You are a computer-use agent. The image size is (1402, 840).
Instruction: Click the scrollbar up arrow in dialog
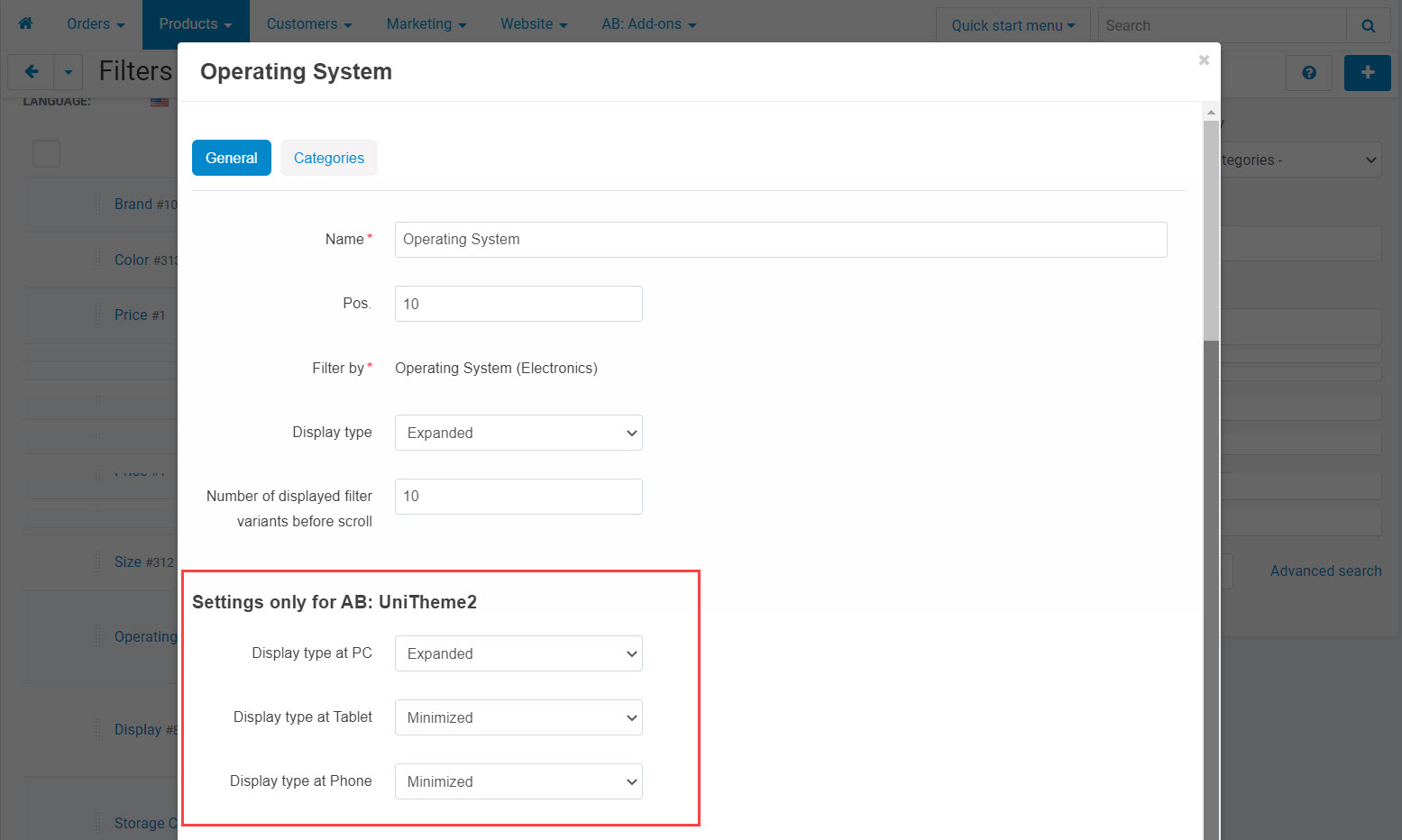pos(1211,113)
